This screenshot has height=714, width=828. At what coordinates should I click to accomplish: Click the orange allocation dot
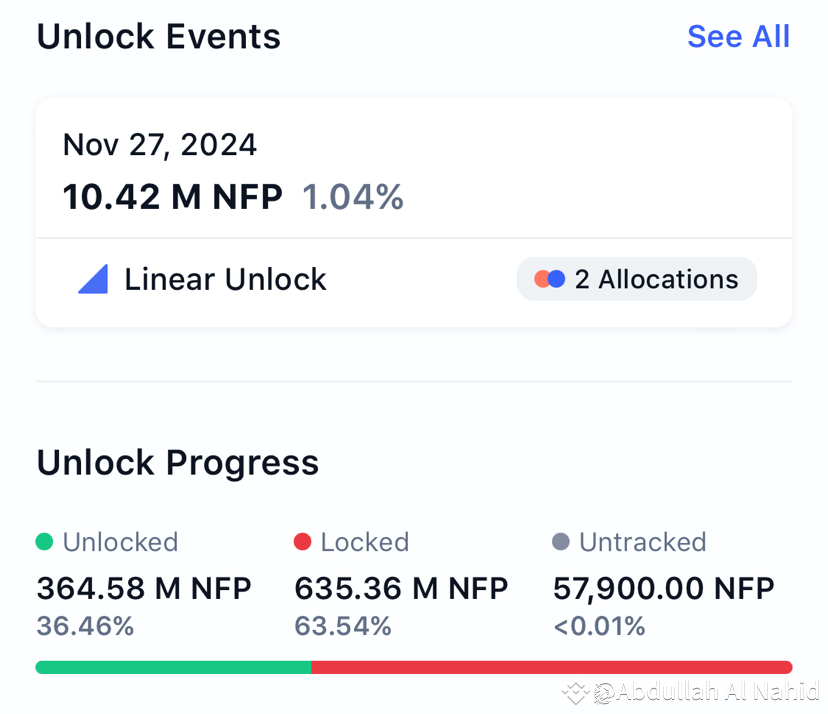click(x=542, y=278)
